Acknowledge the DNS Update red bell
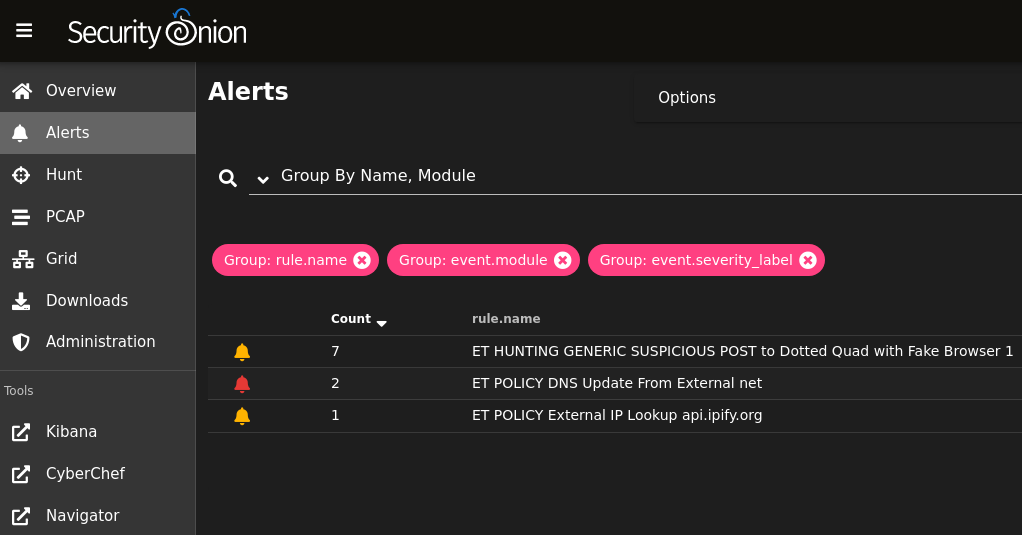The image size is (1022, 535). pos(242,384)
